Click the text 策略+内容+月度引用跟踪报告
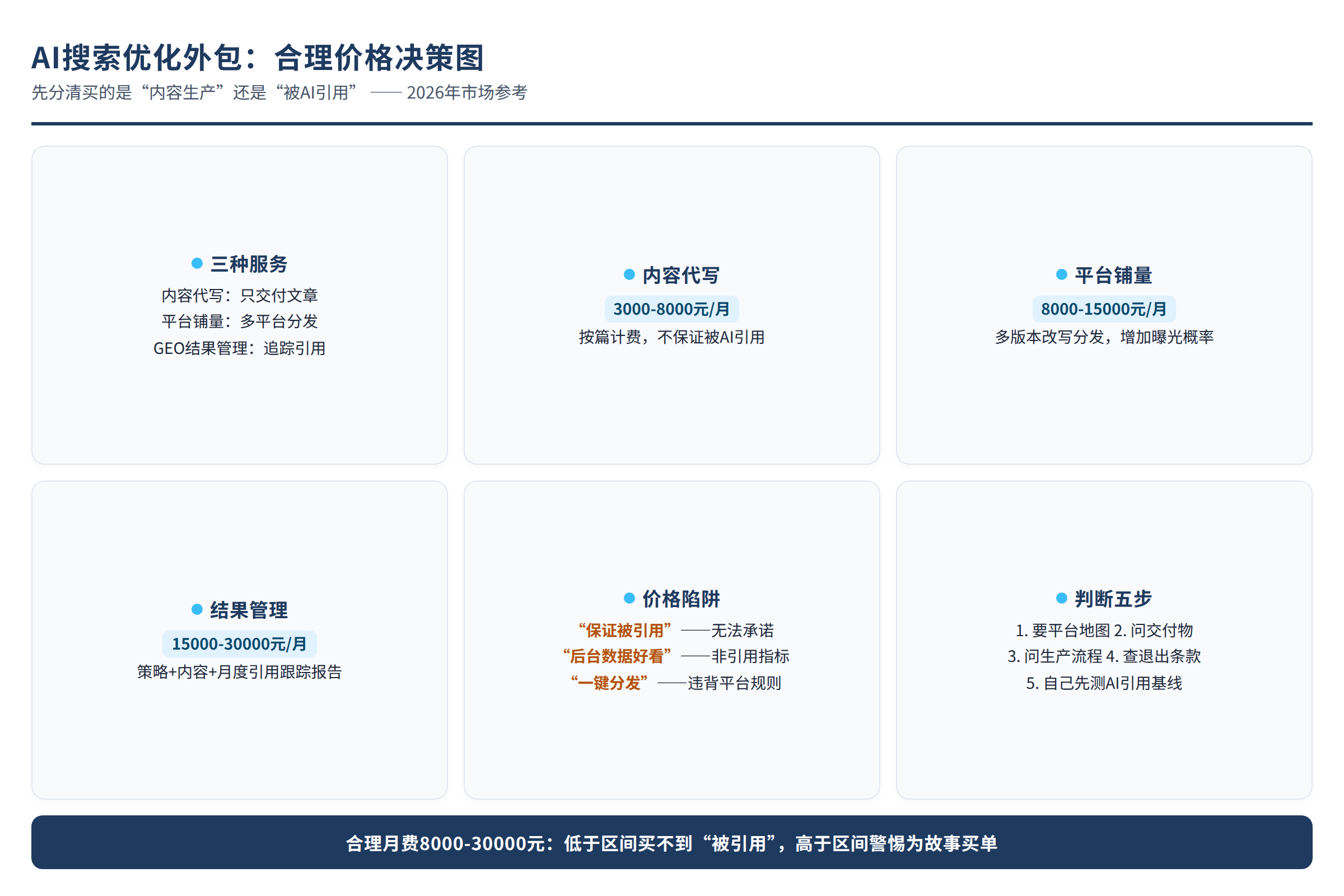Image resolution: width=1344 pixels, height=896 pixels. 240,672
